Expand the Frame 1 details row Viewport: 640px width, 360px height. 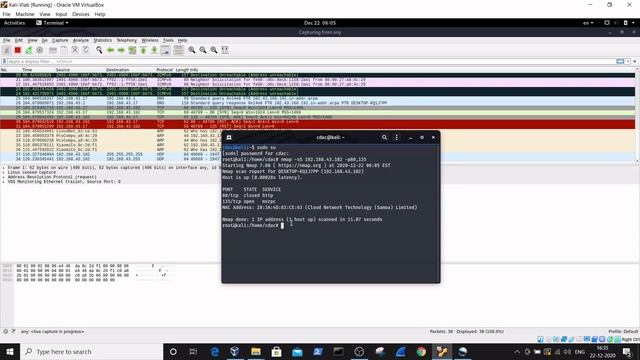[4, 168]
